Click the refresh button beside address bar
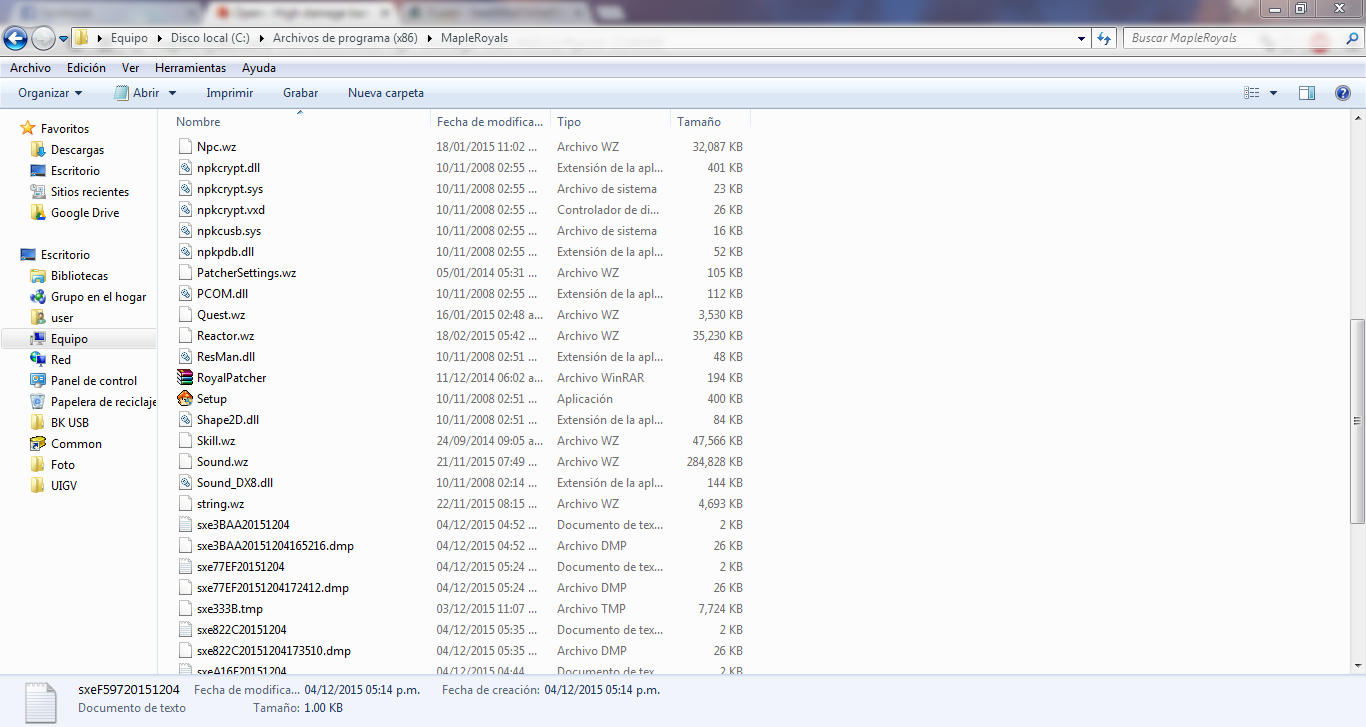 pos(1104,38)
